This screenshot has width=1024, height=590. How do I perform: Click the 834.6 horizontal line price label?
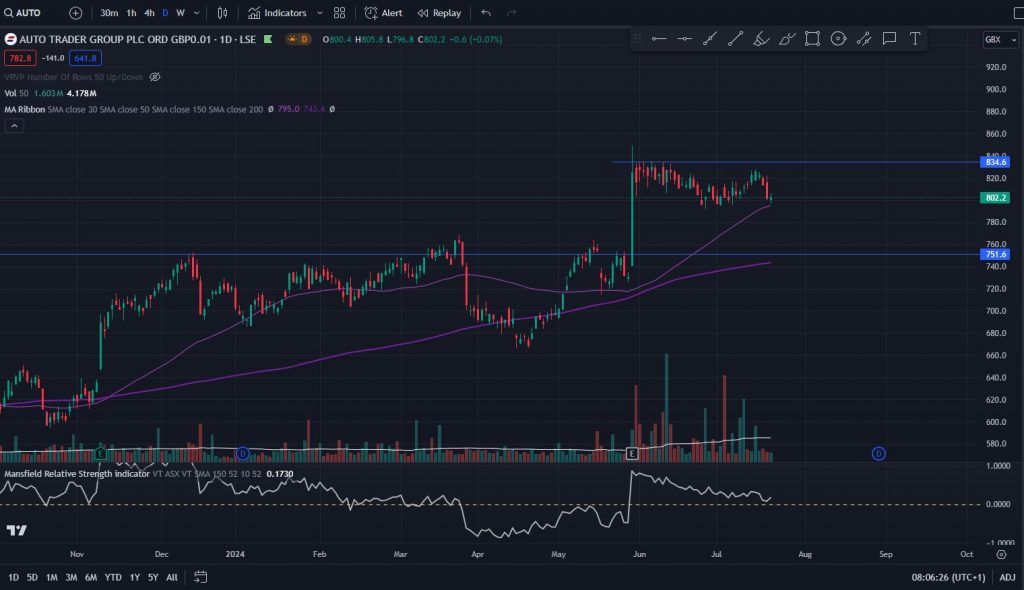click(996, 162)
